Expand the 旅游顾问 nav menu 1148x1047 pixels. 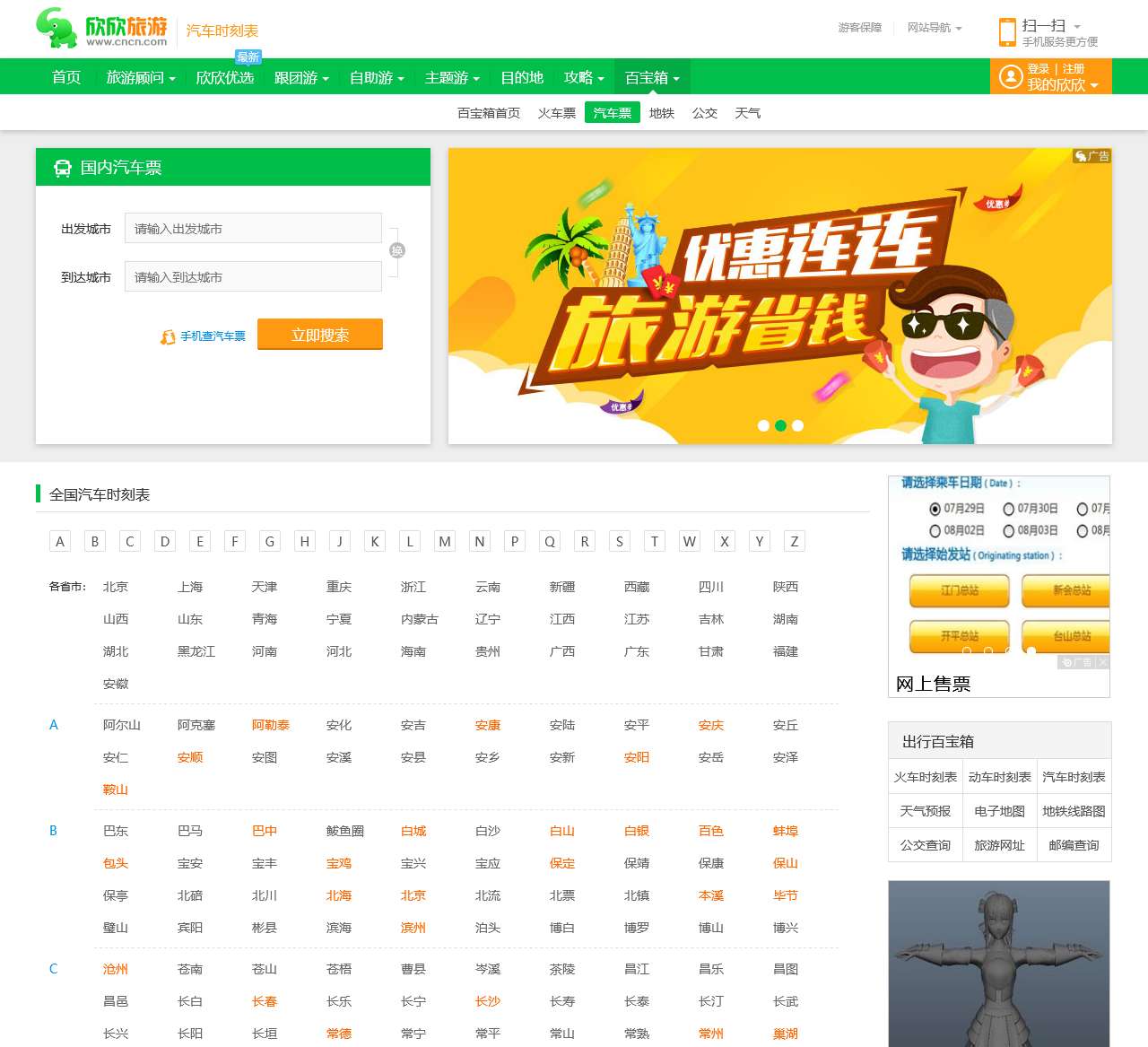tap(140, 78)
